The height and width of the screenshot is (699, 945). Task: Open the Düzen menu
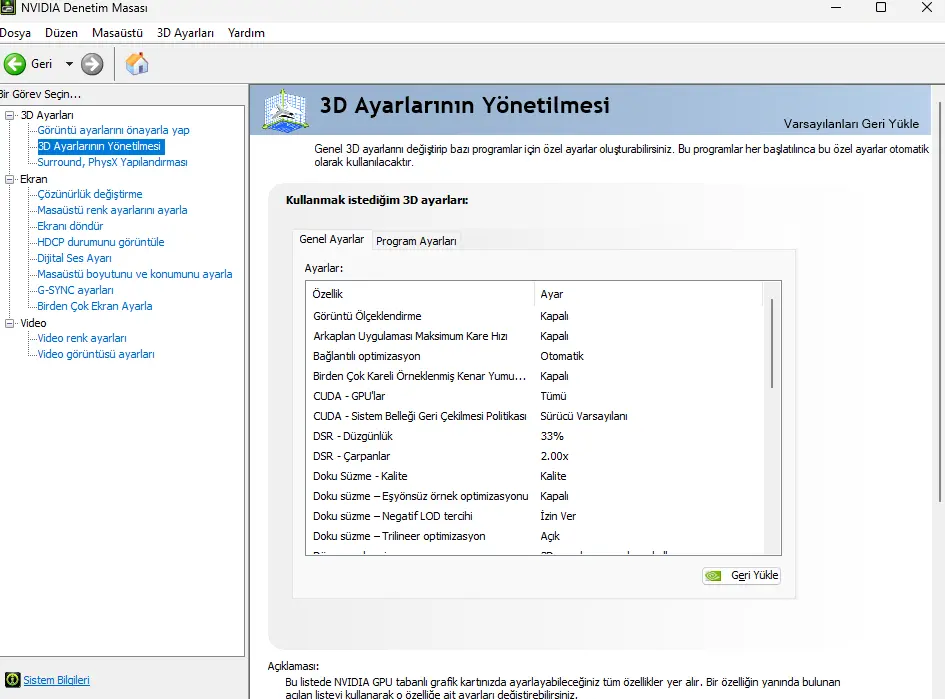tap(61, 33)
